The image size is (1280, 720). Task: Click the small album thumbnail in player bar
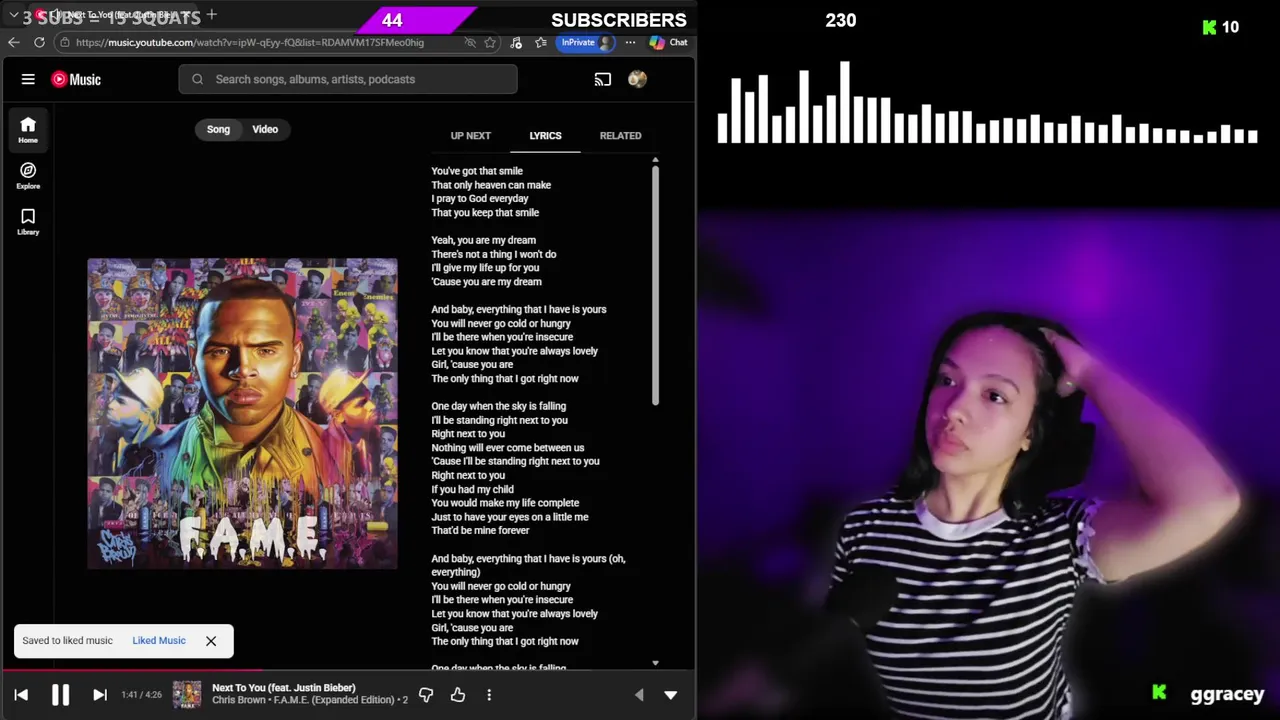coord(187,695)
